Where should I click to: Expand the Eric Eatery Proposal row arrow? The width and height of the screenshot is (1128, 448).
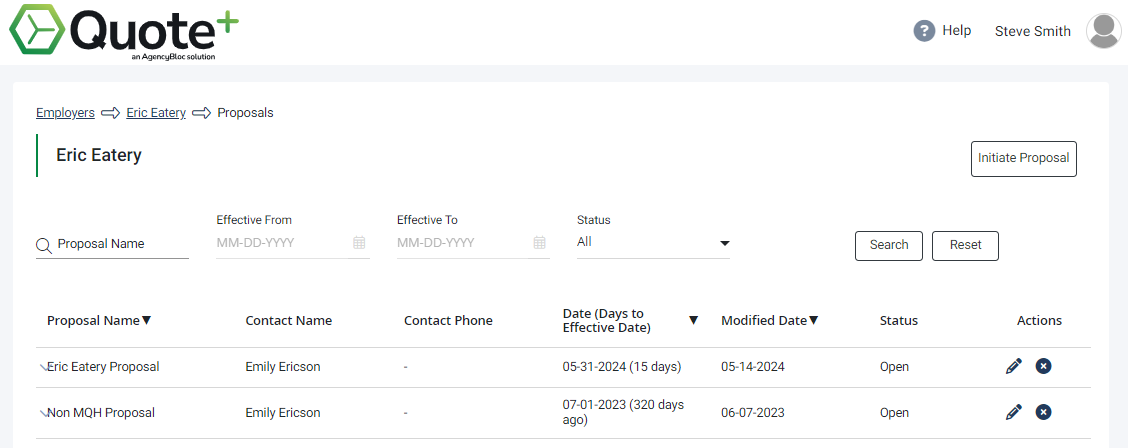click(42, 367)
